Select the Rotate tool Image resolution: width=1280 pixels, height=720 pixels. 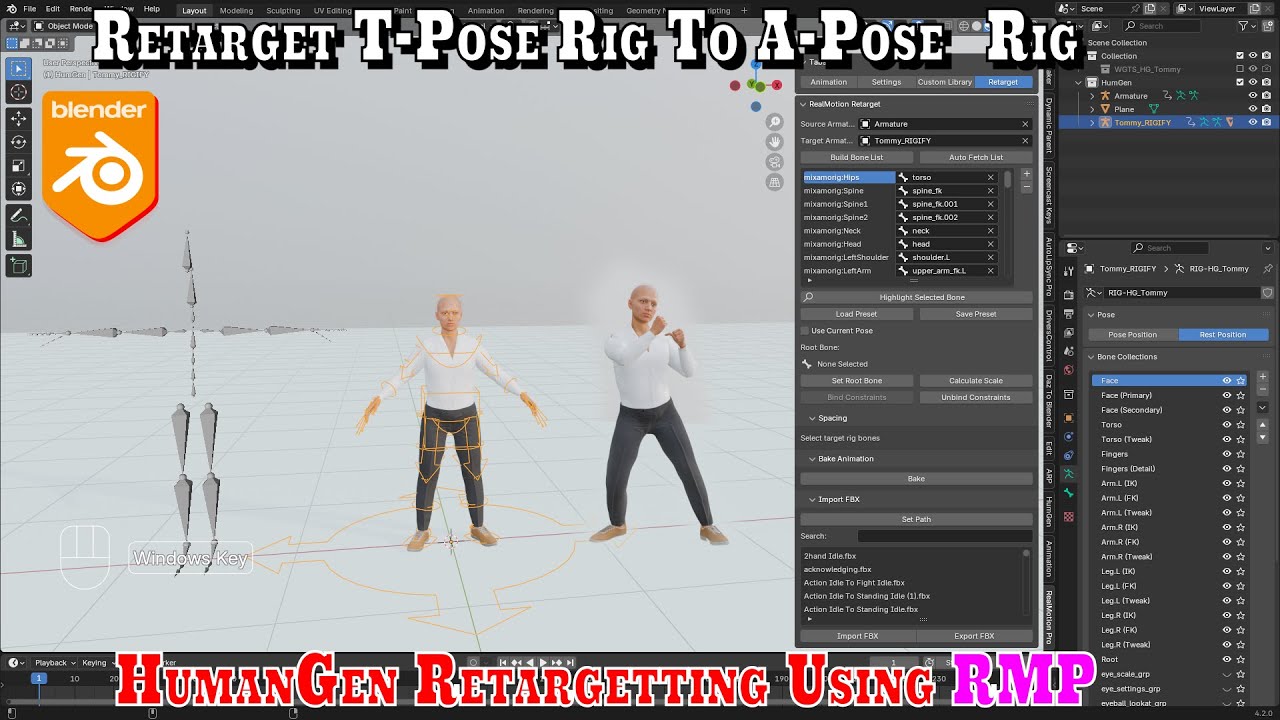pyautogui.click(x=18, y=142)
